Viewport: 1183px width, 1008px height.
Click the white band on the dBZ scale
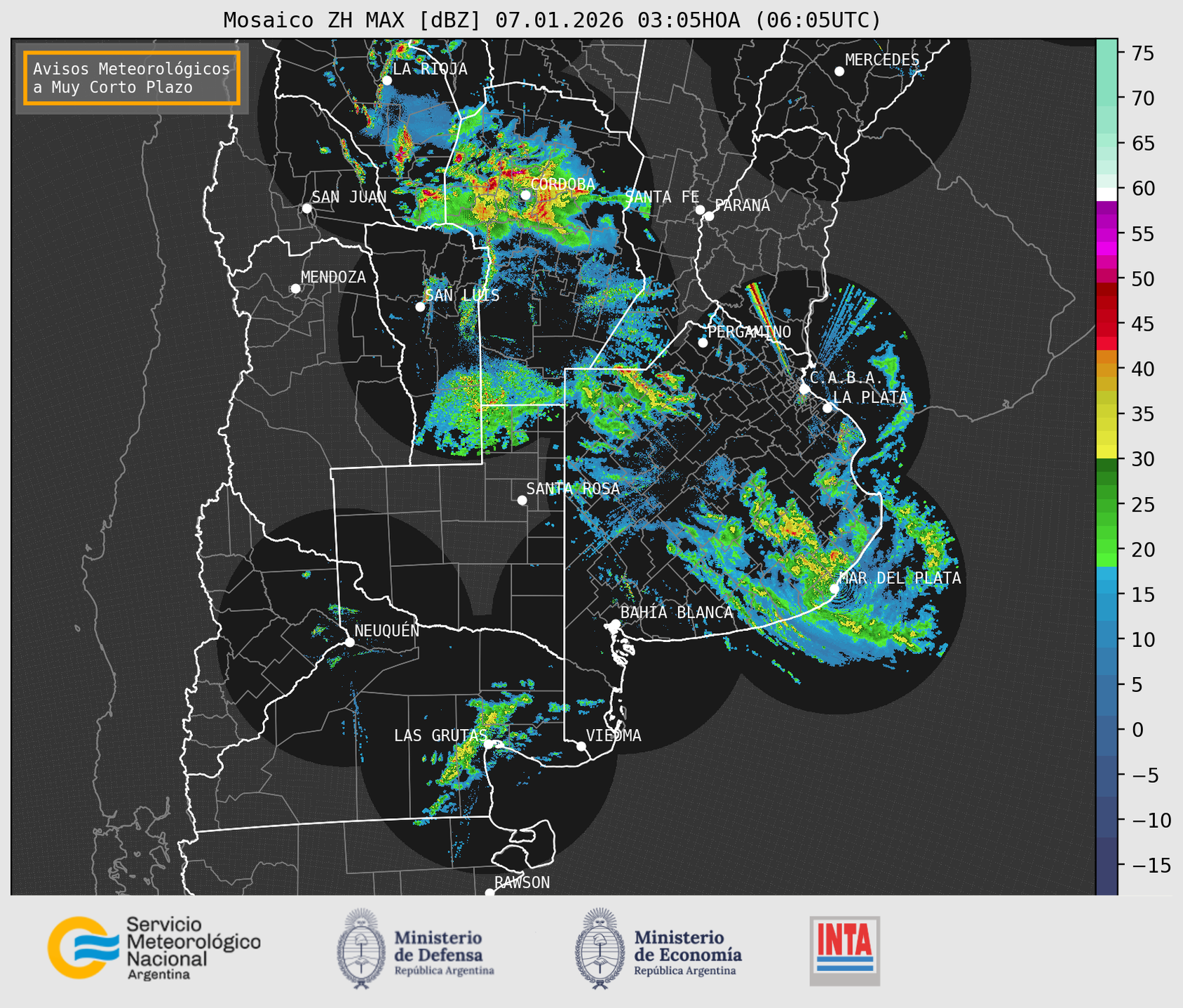(1106, 193)
